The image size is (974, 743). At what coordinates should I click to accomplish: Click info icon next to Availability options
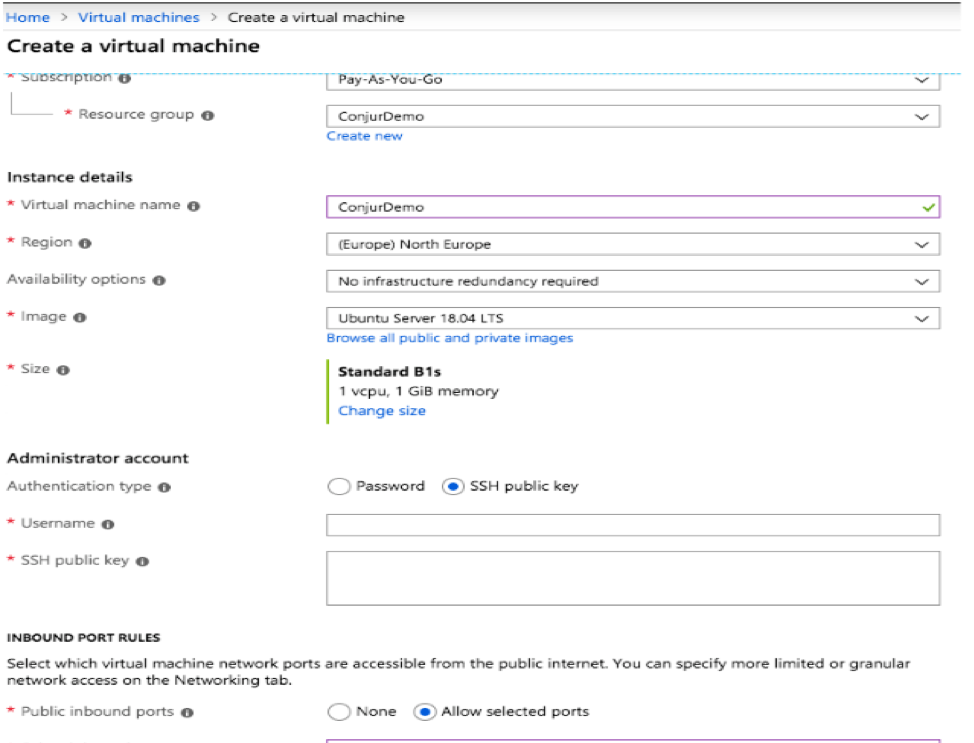[158, 280]
